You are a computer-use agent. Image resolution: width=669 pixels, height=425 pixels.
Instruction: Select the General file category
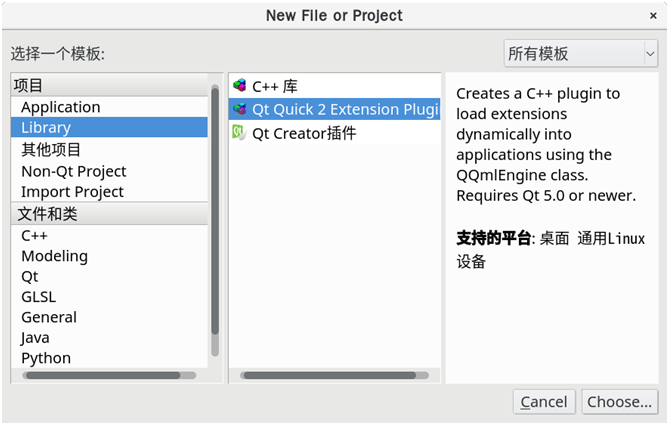click(x=49, y=317)
